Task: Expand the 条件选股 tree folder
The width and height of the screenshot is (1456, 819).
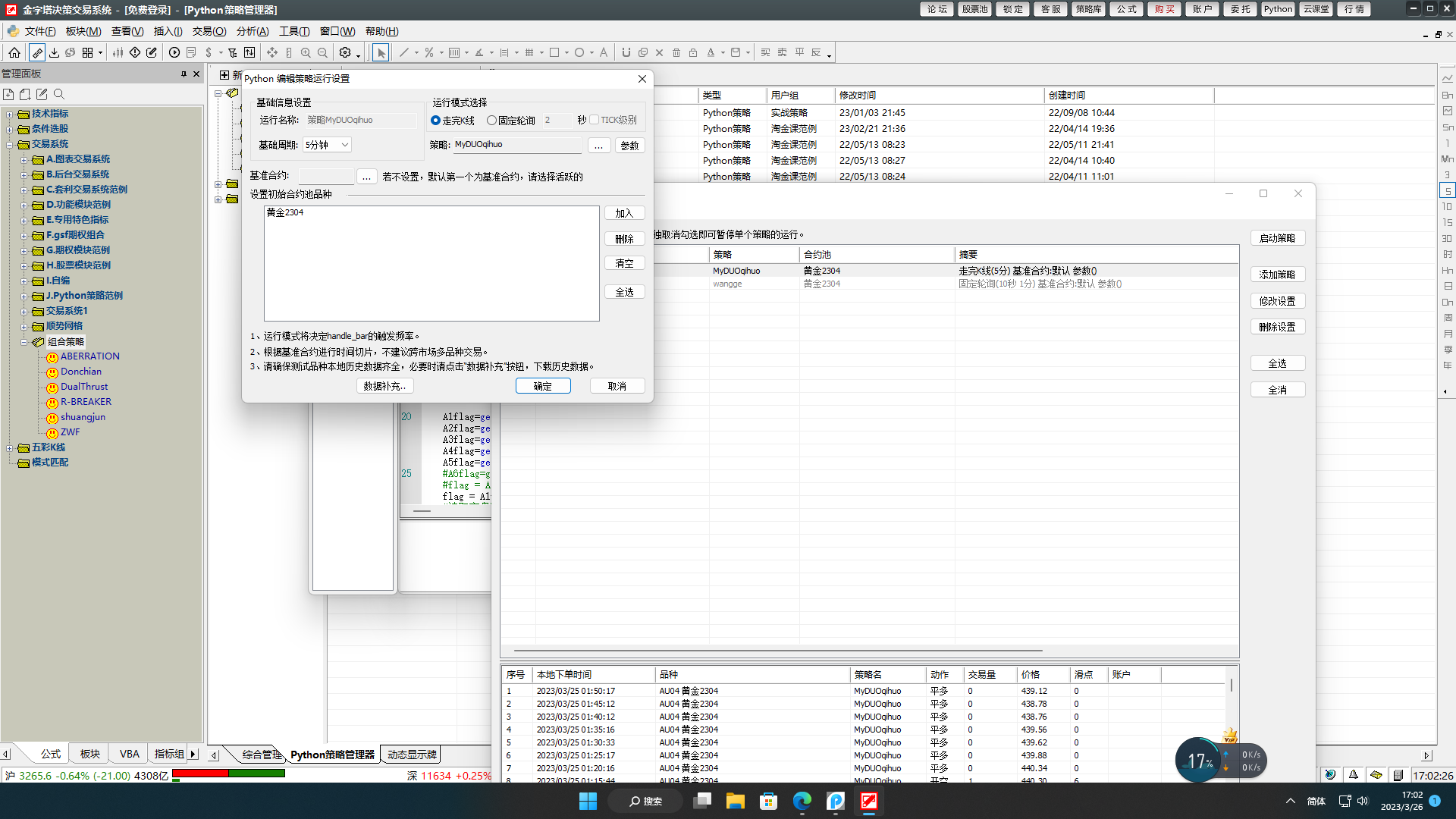Action: click(10, 130)
